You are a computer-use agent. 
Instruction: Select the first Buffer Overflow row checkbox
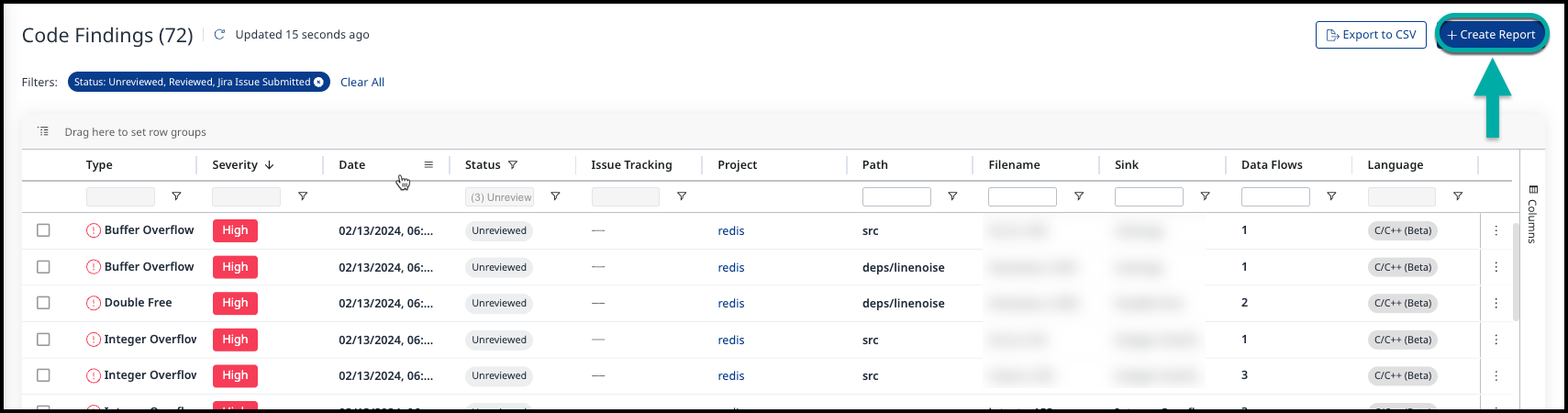[43, 230]
